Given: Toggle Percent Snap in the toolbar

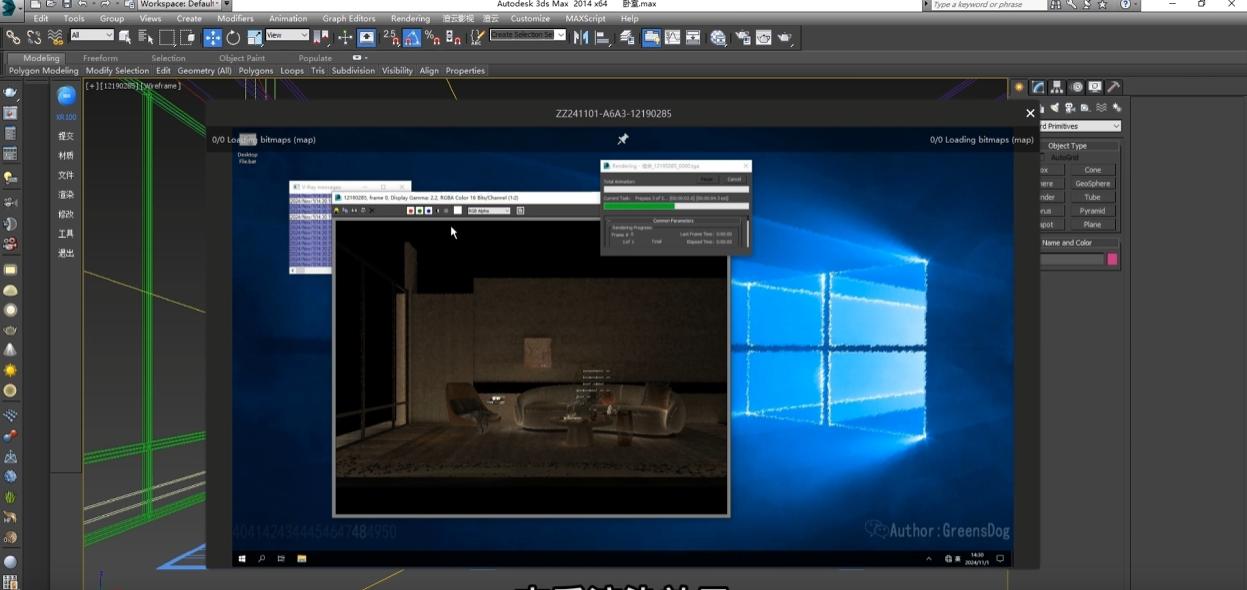Looking at the screenshot, I should click(x=432, y=38).
